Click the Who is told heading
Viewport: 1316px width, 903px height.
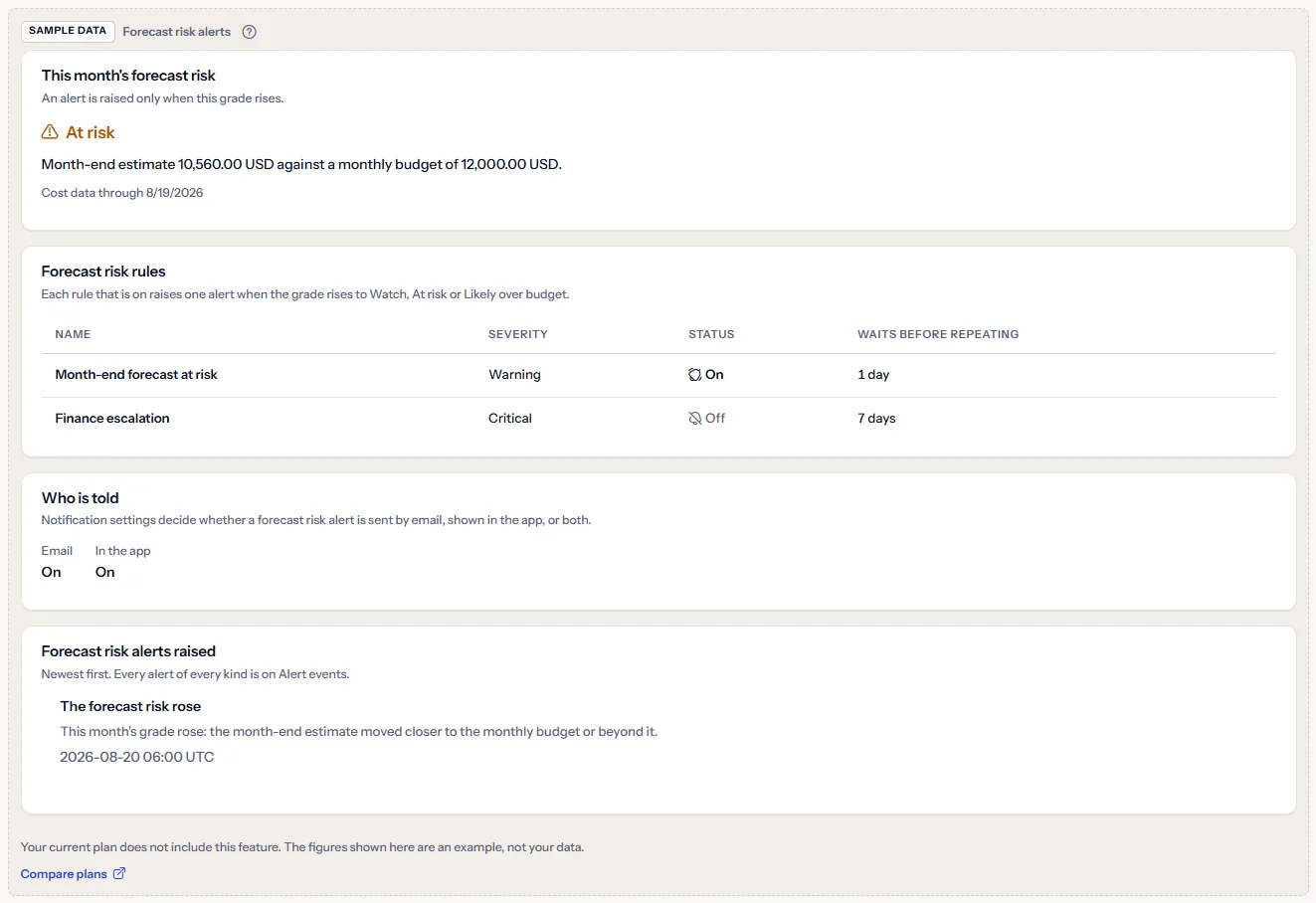[81, 498]
